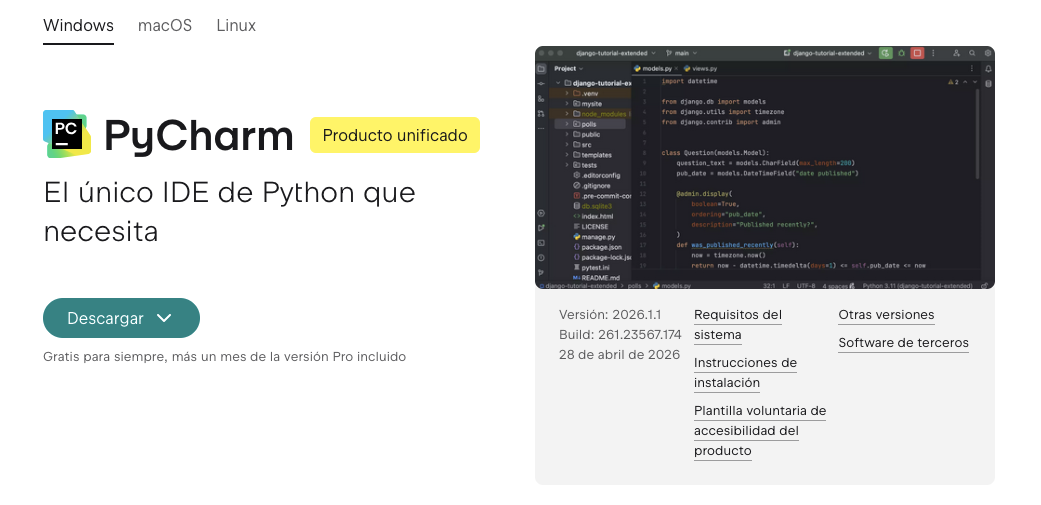
Task: Click the Git tool icon in IDE preview sidebar
Action: click(x=540, y=272)
